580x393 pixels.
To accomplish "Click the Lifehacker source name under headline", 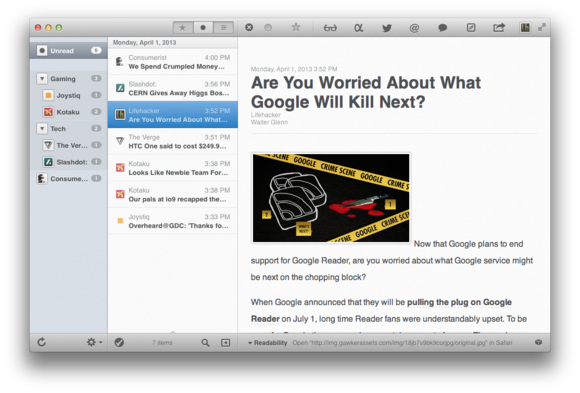I will click(x=266, y=115).
